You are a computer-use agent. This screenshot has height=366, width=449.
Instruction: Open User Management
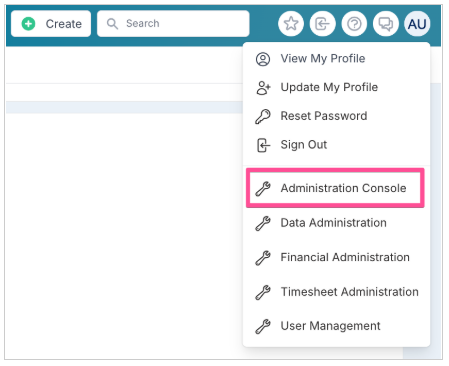(337, 326)
